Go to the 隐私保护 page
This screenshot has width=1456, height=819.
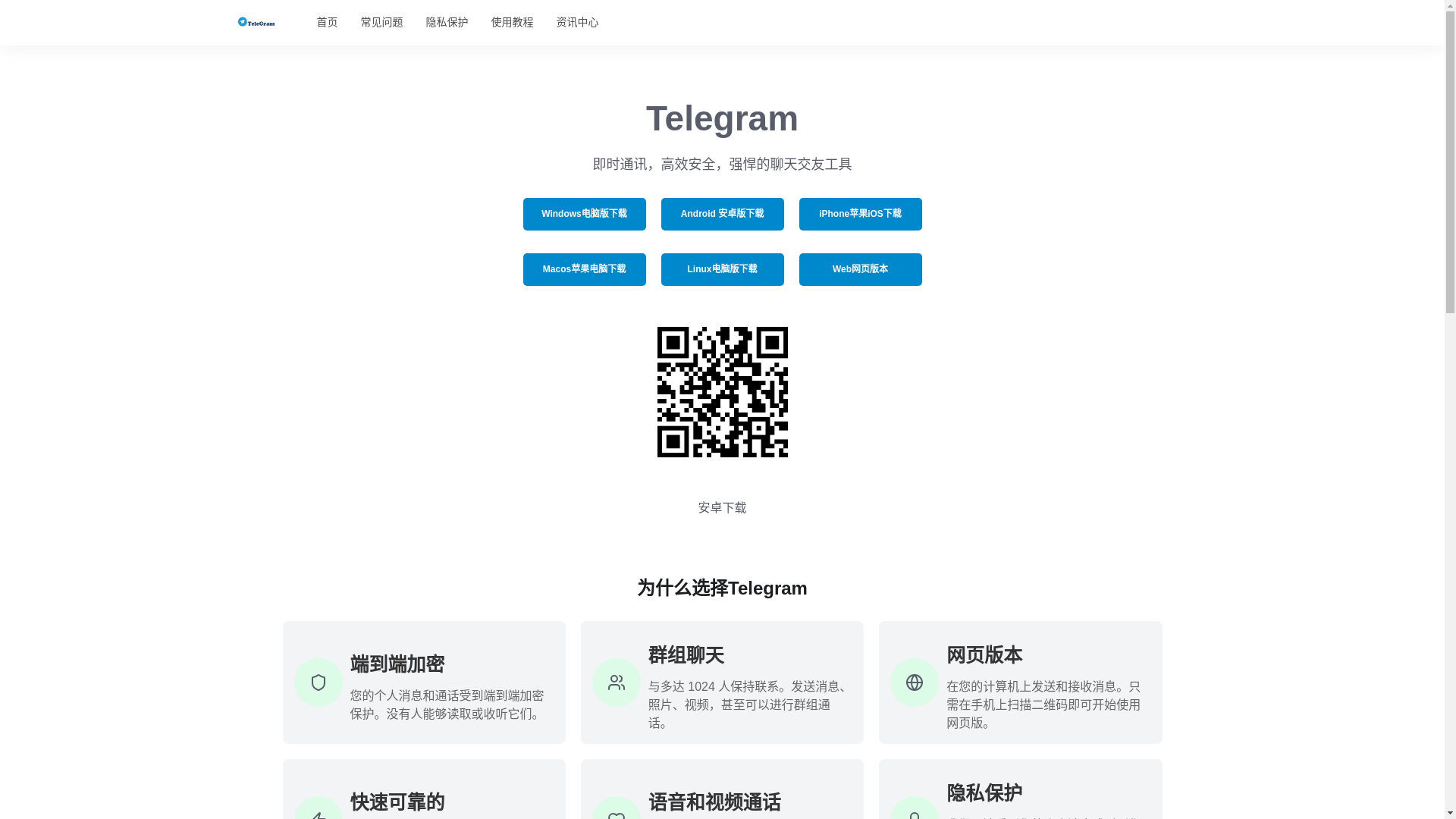point(447,23)
